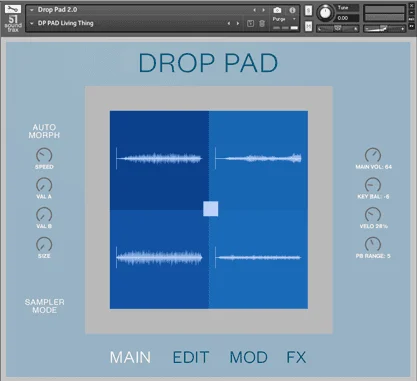This screenshot has width=417, height=381.
Task: Click the SPEED knob
Action: [x=44, y=155]
